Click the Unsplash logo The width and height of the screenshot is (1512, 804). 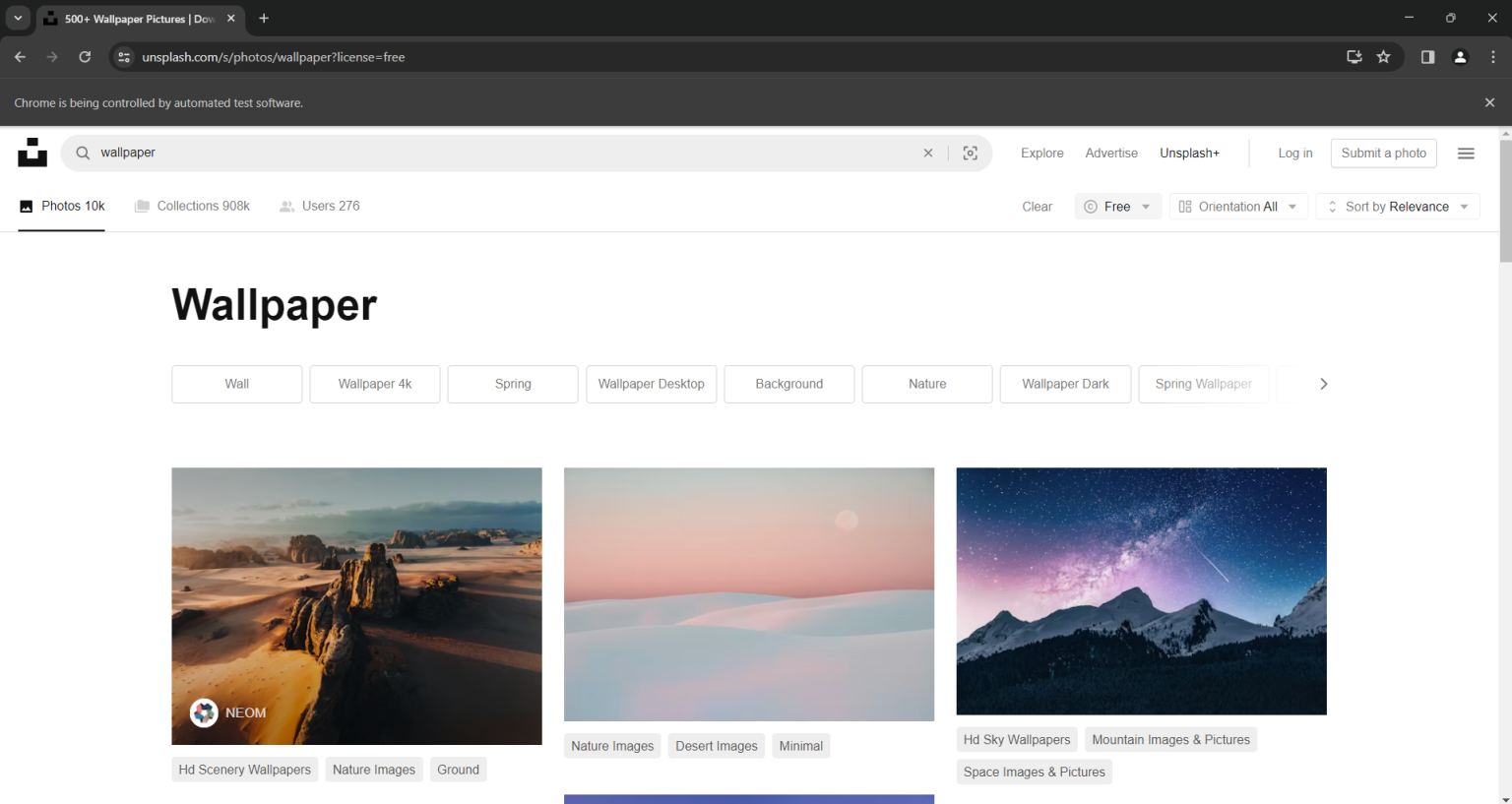32,153
